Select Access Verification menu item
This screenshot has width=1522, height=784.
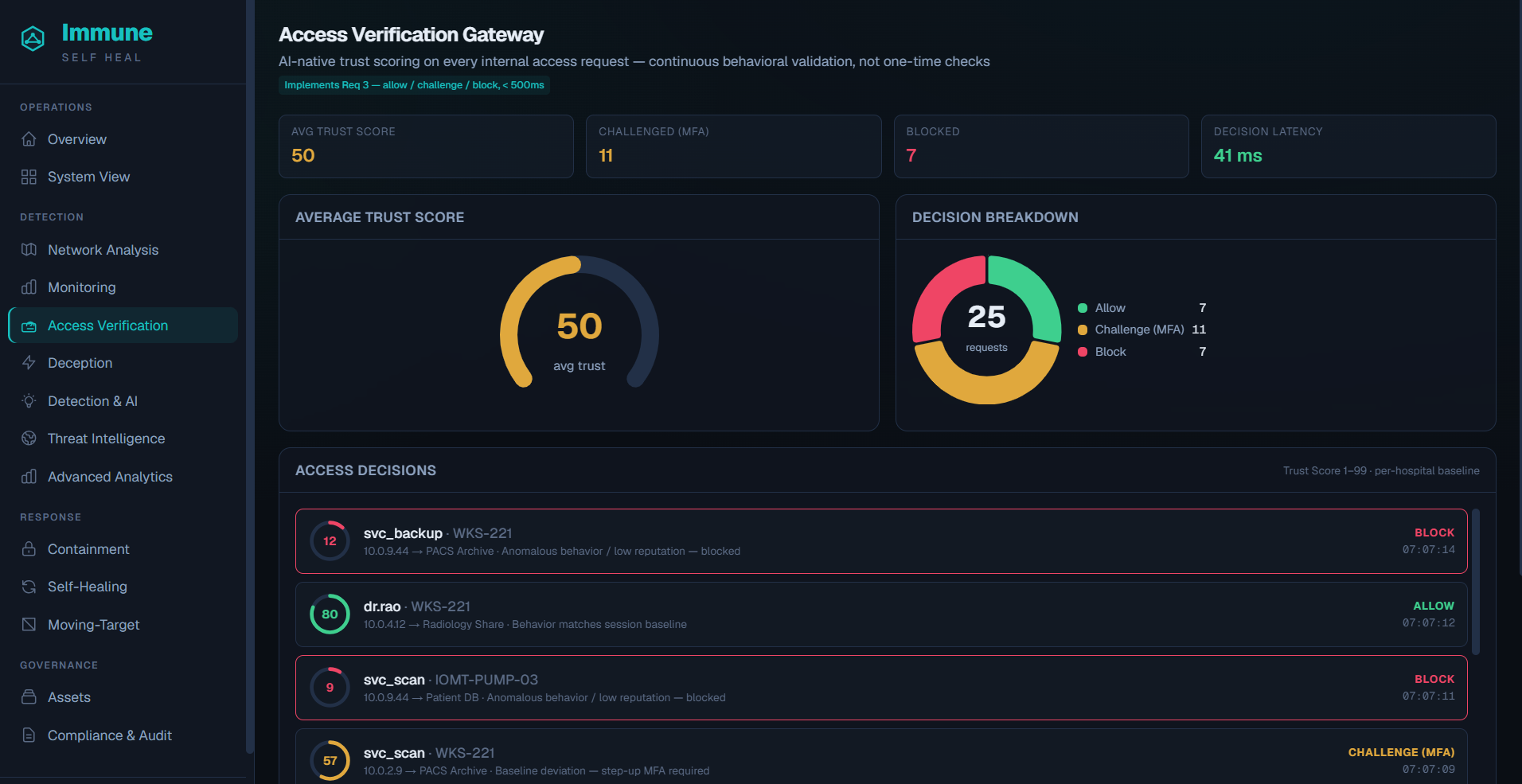[x=123, y=326]
